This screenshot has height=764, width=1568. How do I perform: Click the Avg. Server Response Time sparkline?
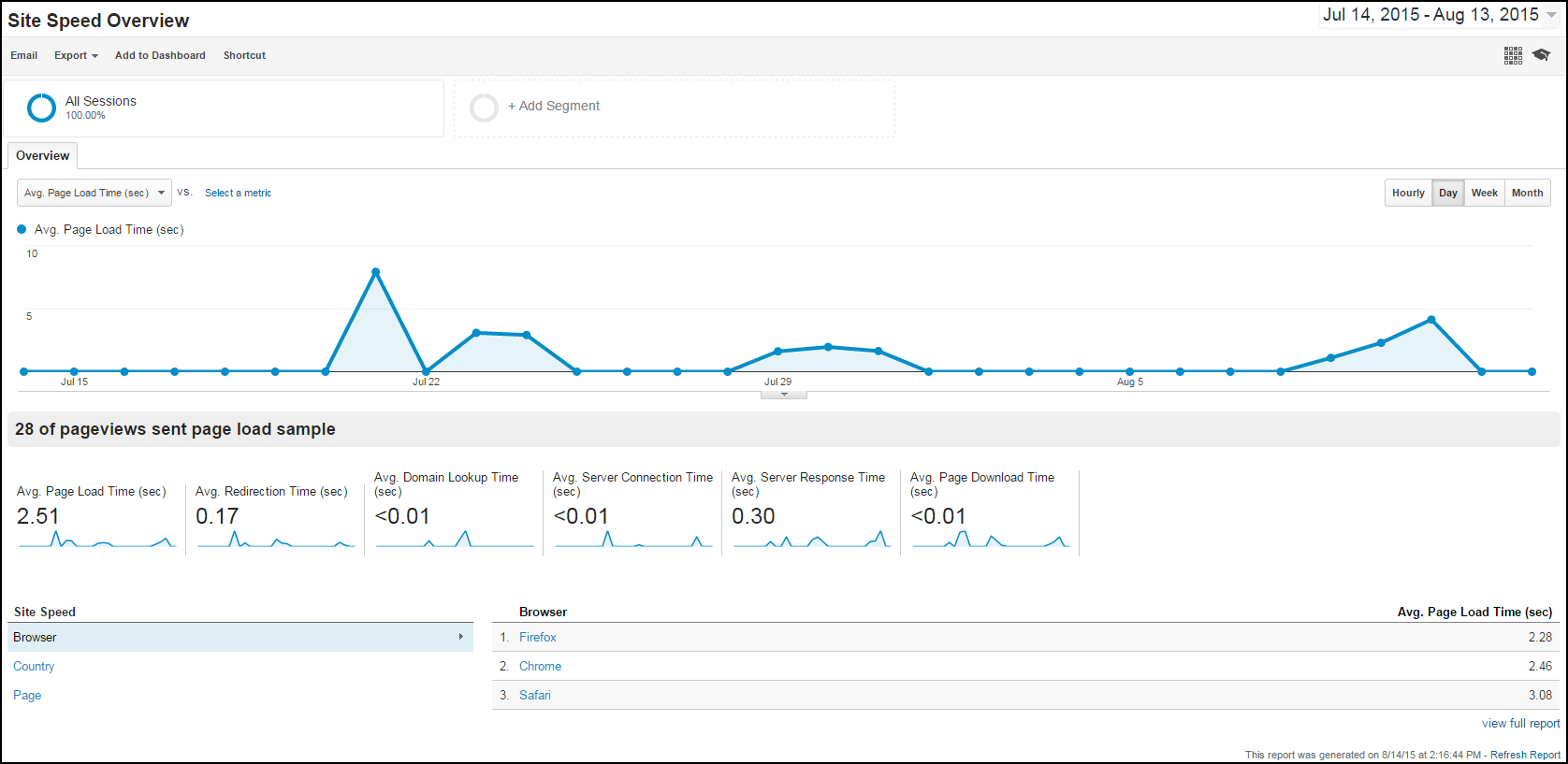[811, 540]
